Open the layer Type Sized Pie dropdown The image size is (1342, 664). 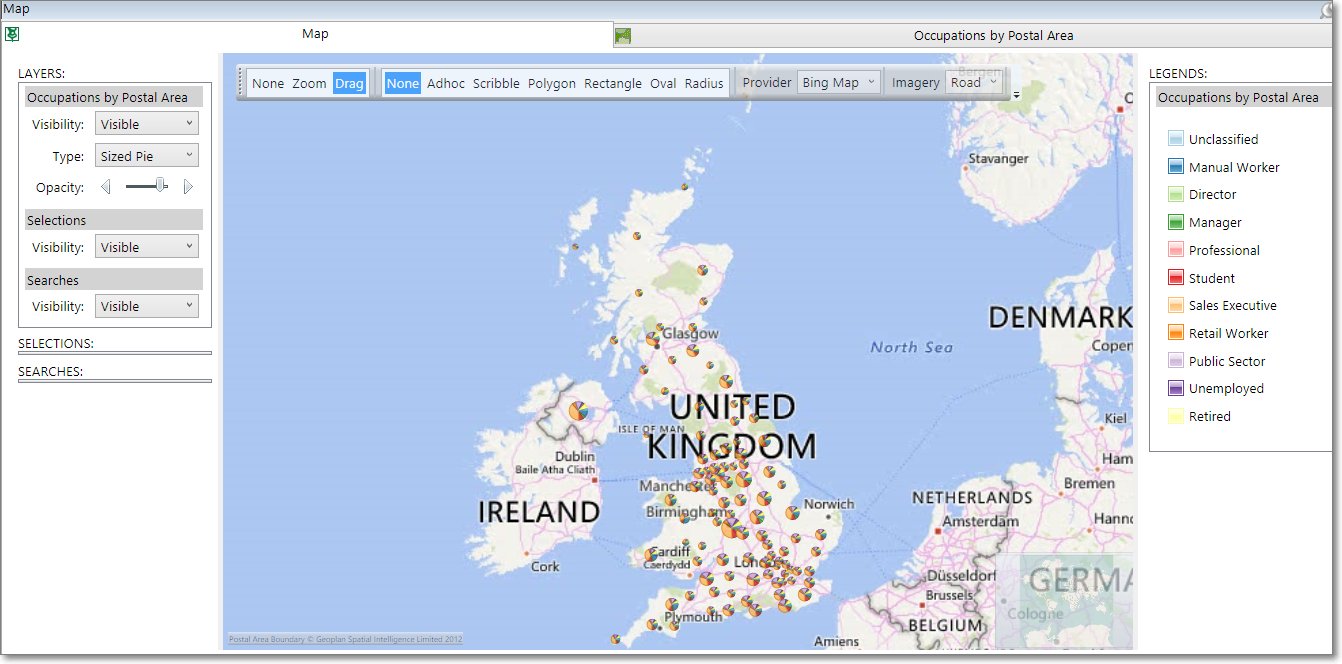147,156
